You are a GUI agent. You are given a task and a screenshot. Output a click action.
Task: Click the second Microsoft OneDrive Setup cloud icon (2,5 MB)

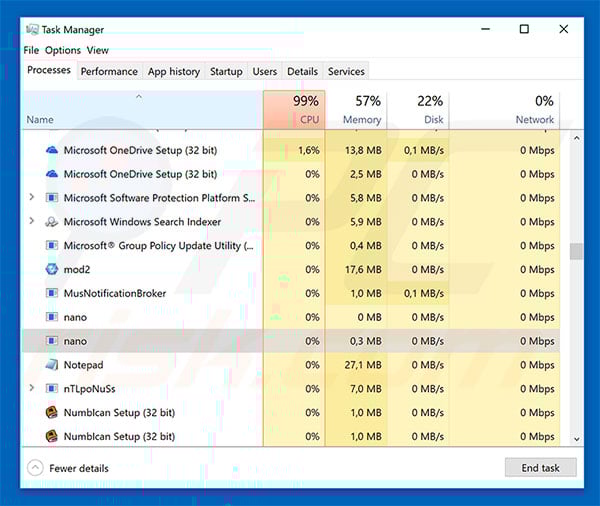52,174
